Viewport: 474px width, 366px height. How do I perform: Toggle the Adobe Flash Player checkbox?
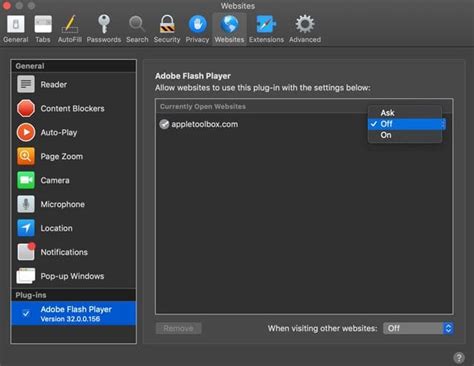pyautogui.click(x=26, y=314)
